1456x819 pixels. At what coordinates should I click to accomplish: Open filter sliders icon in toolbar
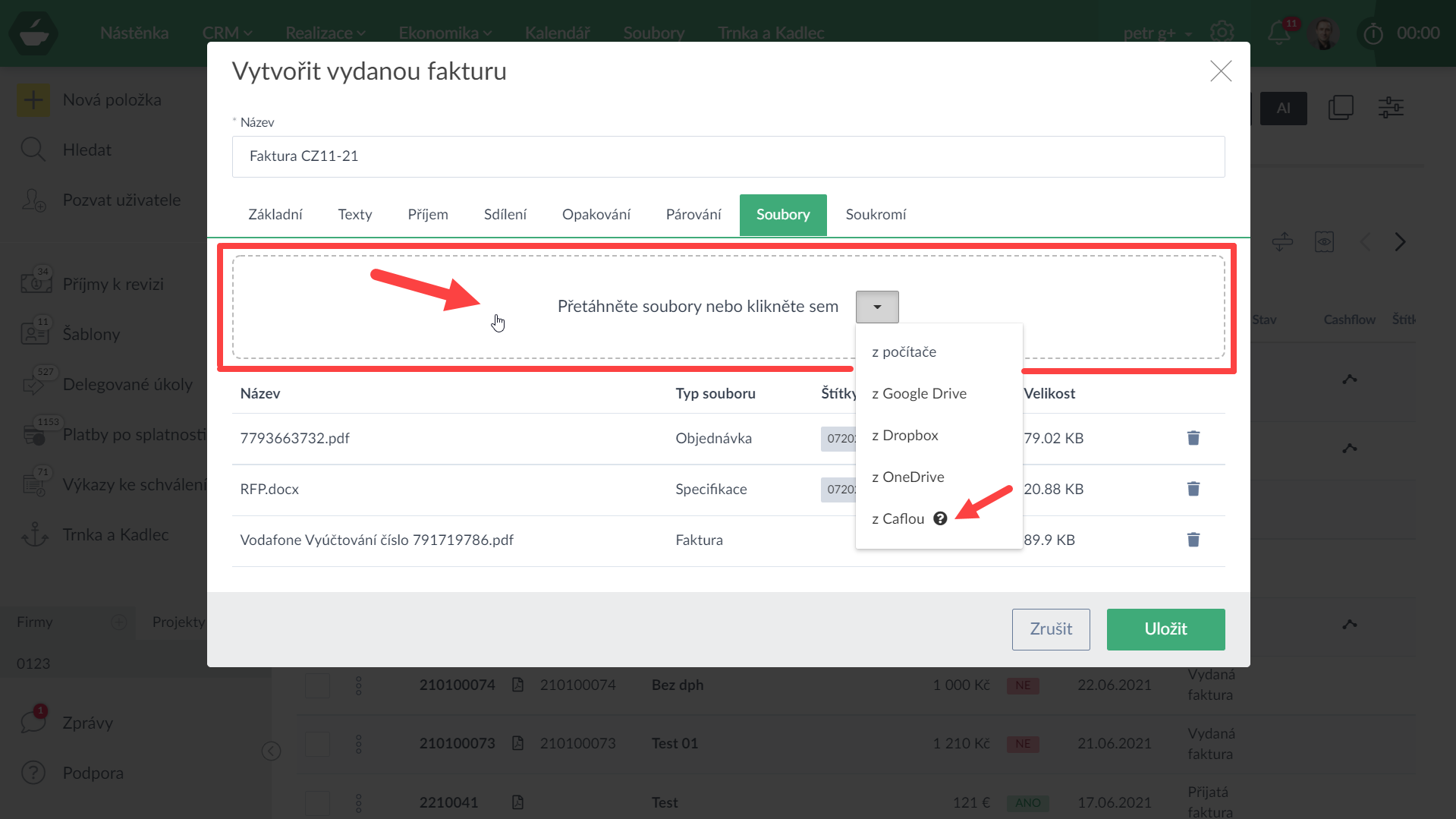pos(1390,108)
